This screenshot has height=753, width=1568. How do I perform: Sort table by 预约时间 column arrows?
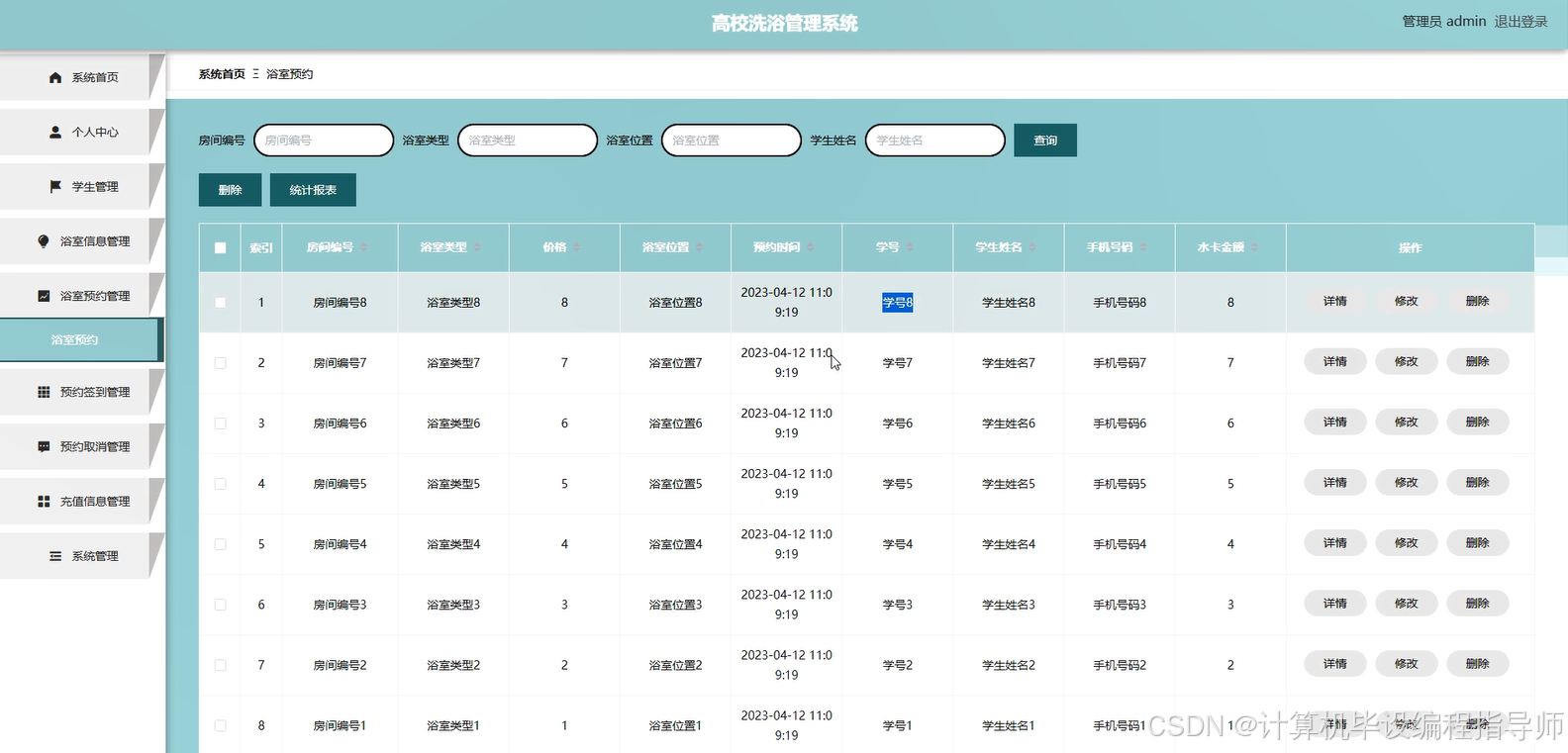coord(811,247)
